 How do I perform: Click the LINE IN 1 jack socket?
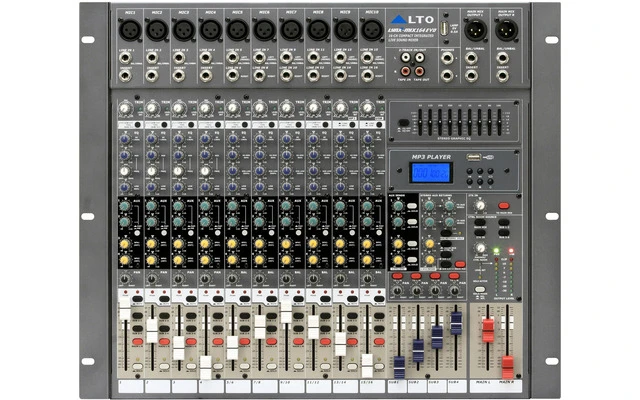click(125, 58)
